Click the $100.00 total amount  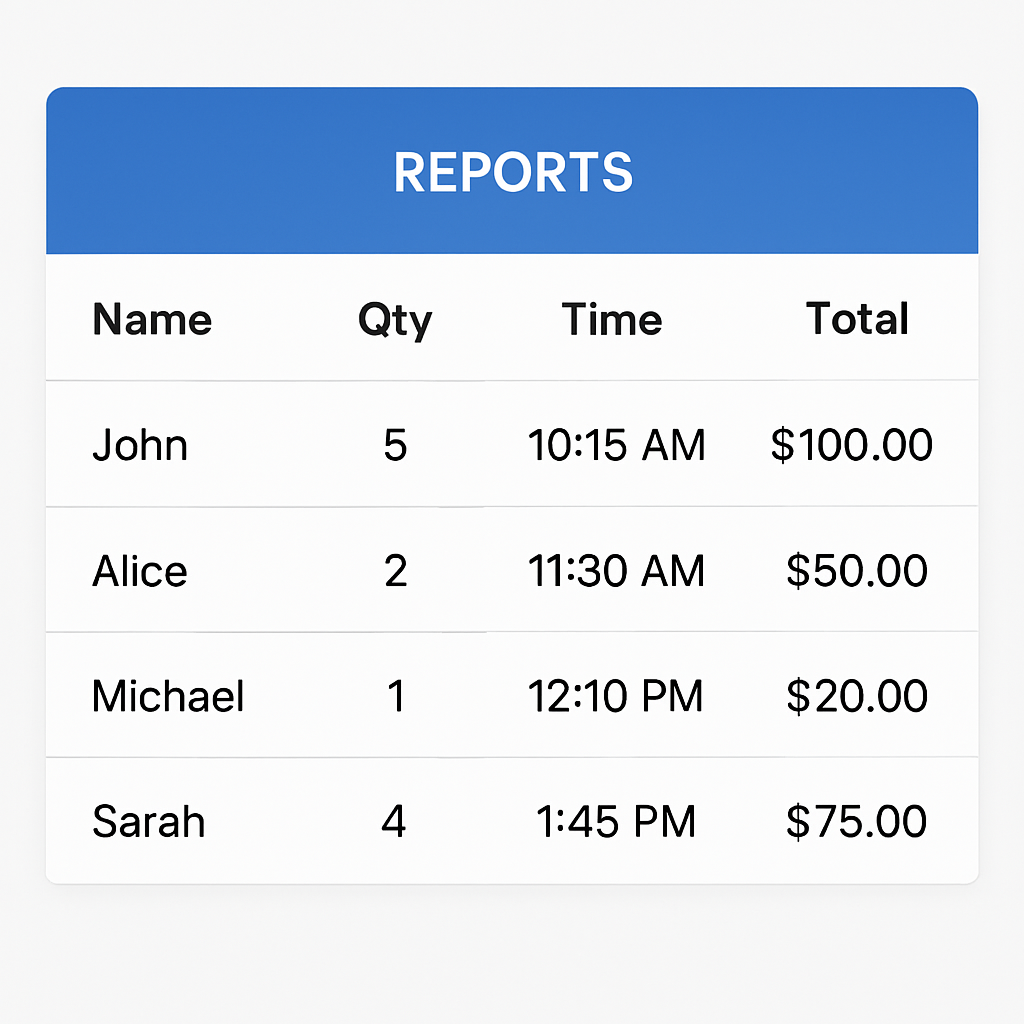(852, 445)
